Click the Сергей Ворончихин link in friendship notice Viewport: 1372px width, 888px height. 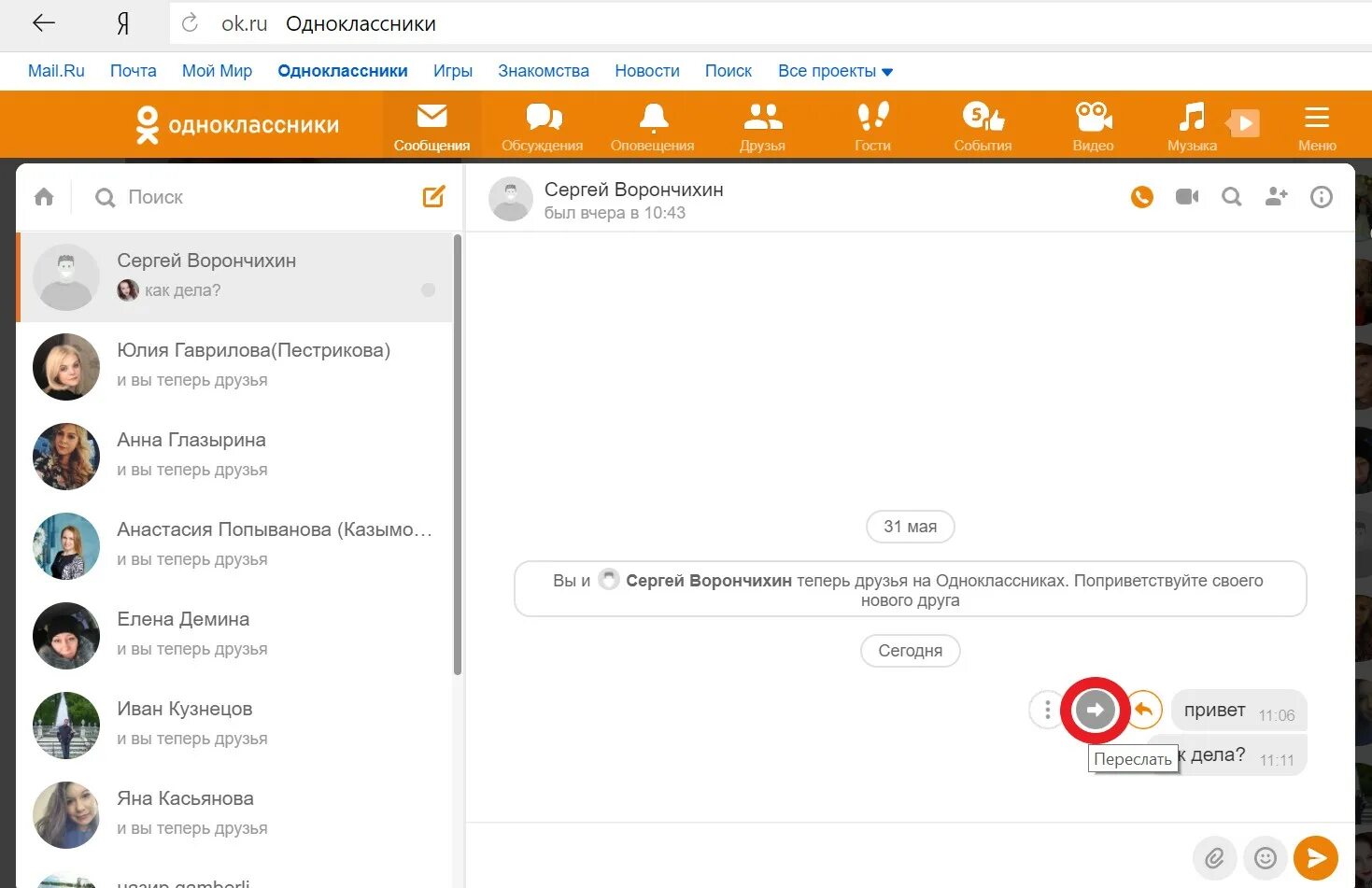pos(709,581)
